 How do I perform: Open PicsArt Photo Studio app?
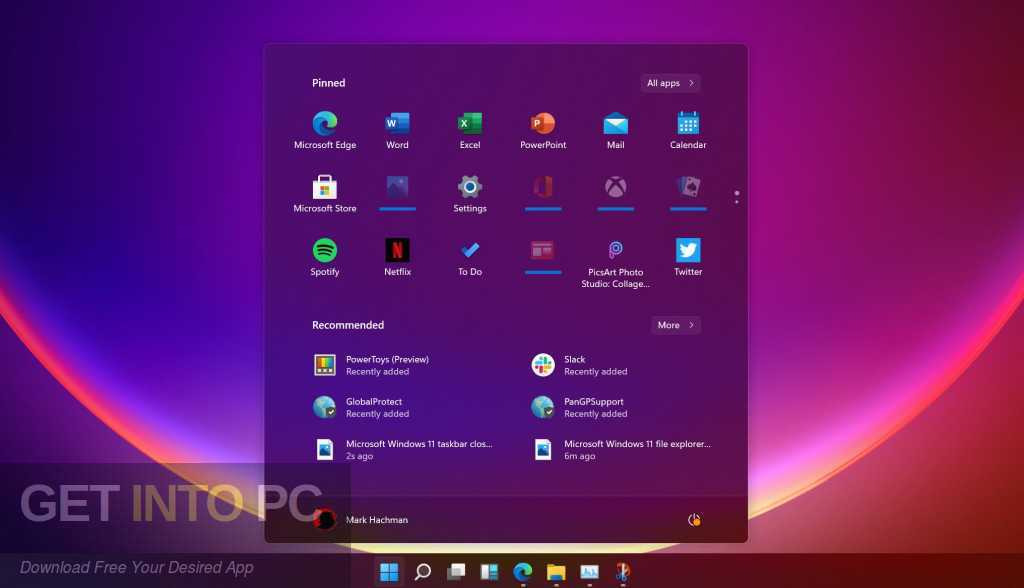tap(615, 263)
